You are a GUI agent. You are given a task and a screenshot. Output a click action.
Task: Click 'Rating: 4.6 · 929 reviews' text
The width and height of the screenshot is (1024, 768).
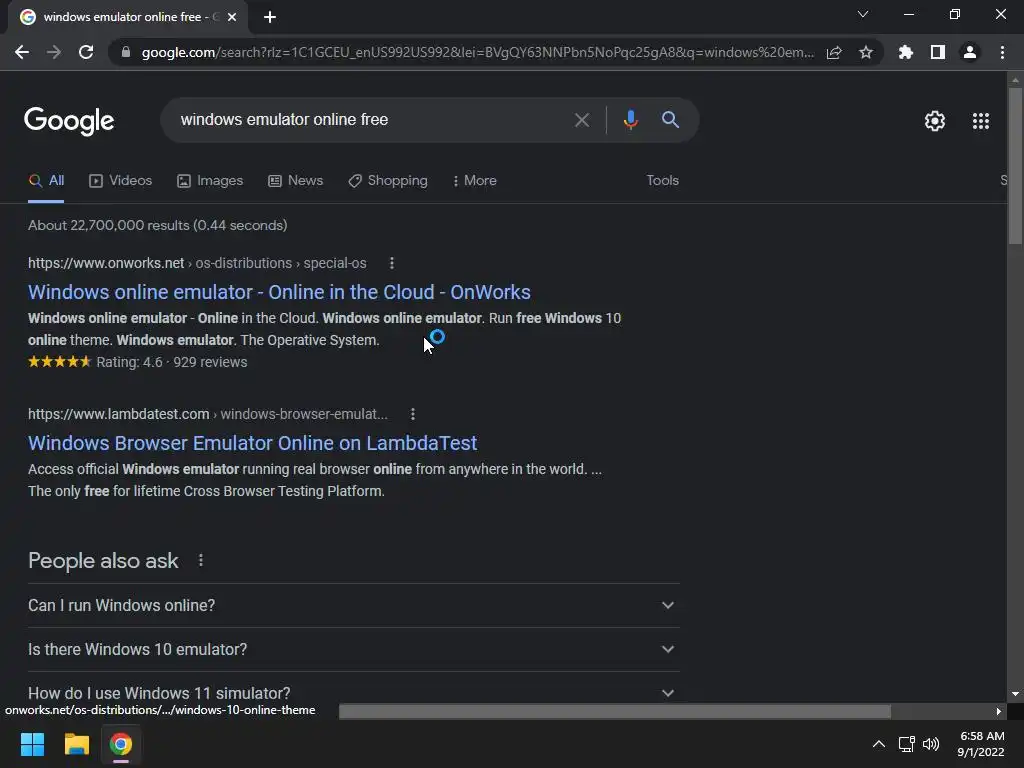(x=172, y=362)
